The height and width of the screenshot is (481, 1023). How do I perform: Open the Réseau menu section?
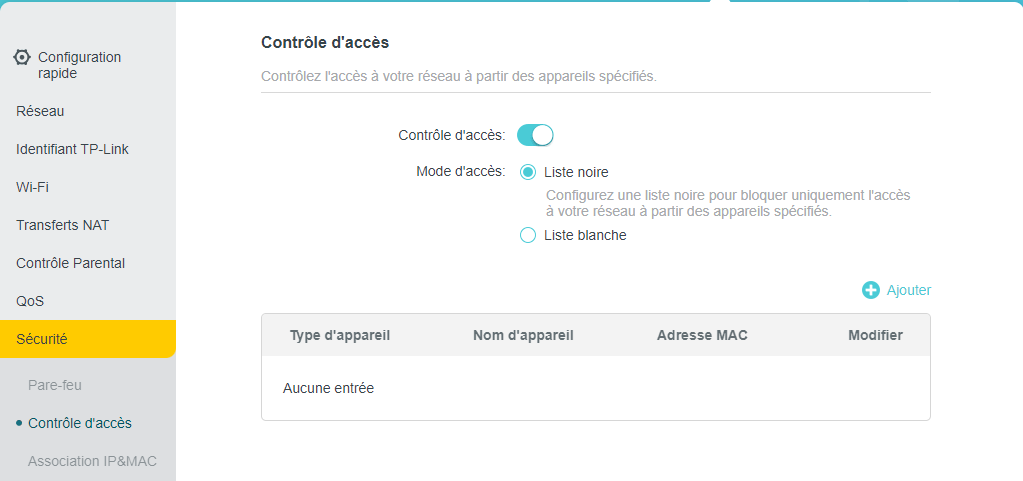40,111
